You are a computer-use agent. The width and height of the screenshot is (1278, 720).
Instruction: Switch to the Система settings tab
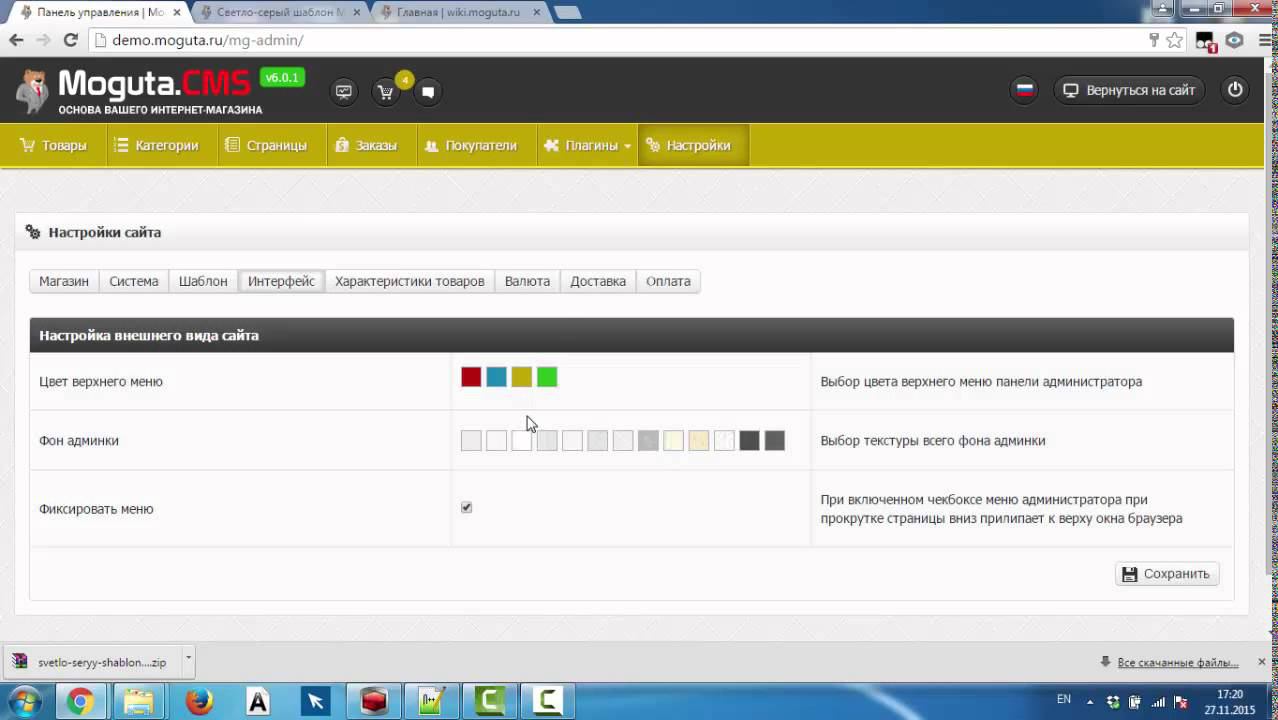134,281
